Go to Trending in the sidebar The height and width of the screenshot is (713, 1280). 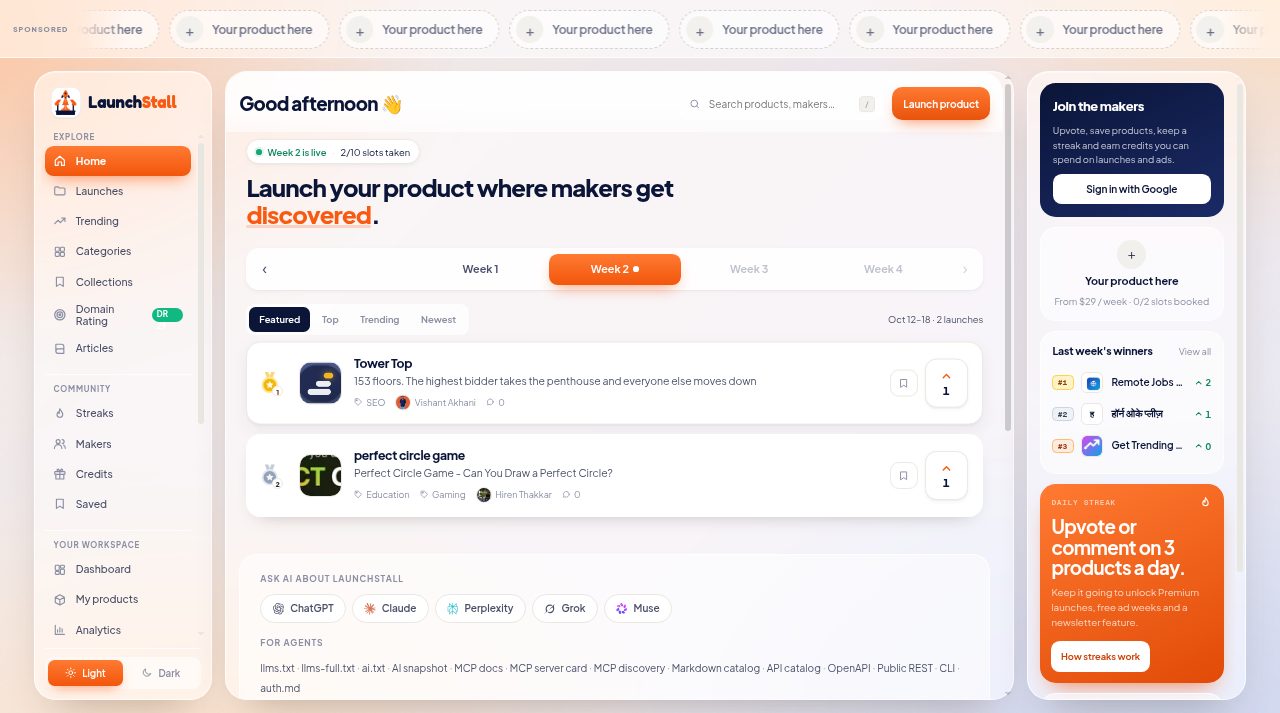click(x=118, y=221)
